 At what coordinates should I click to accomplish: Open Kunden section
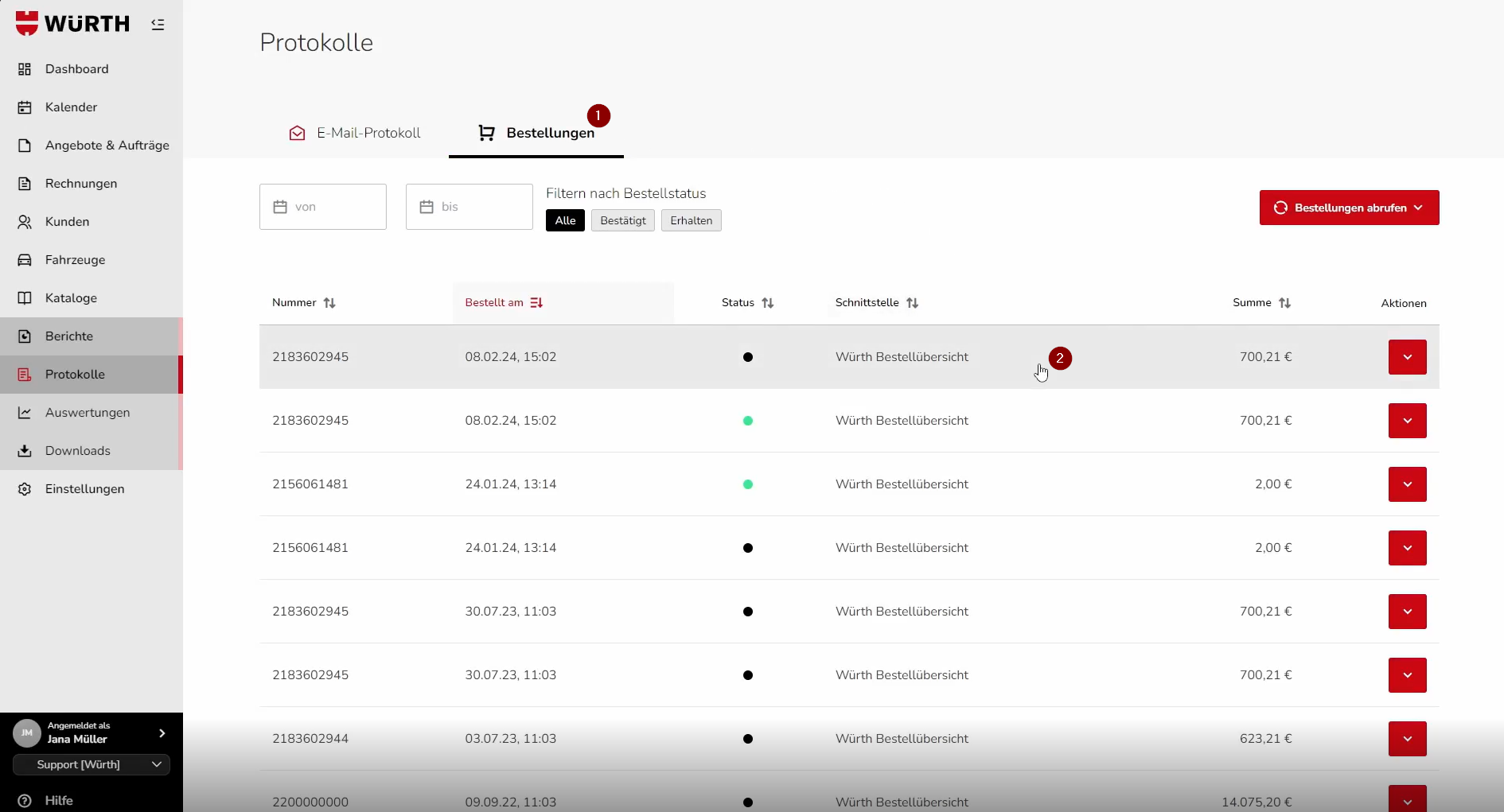coord(92,222)
